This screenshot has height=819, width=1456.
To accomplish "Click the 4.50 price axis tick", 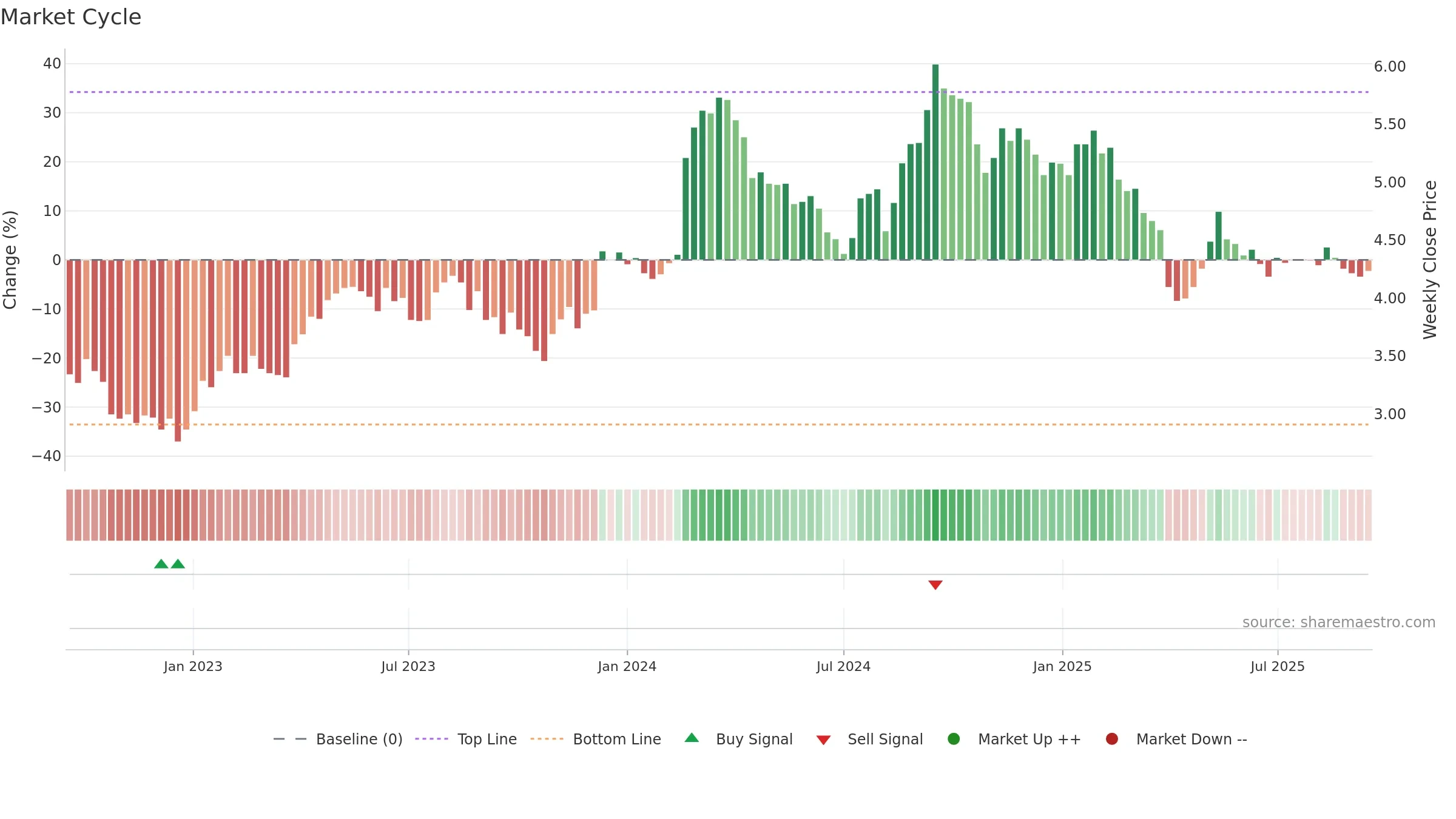I will (1390, 240).
